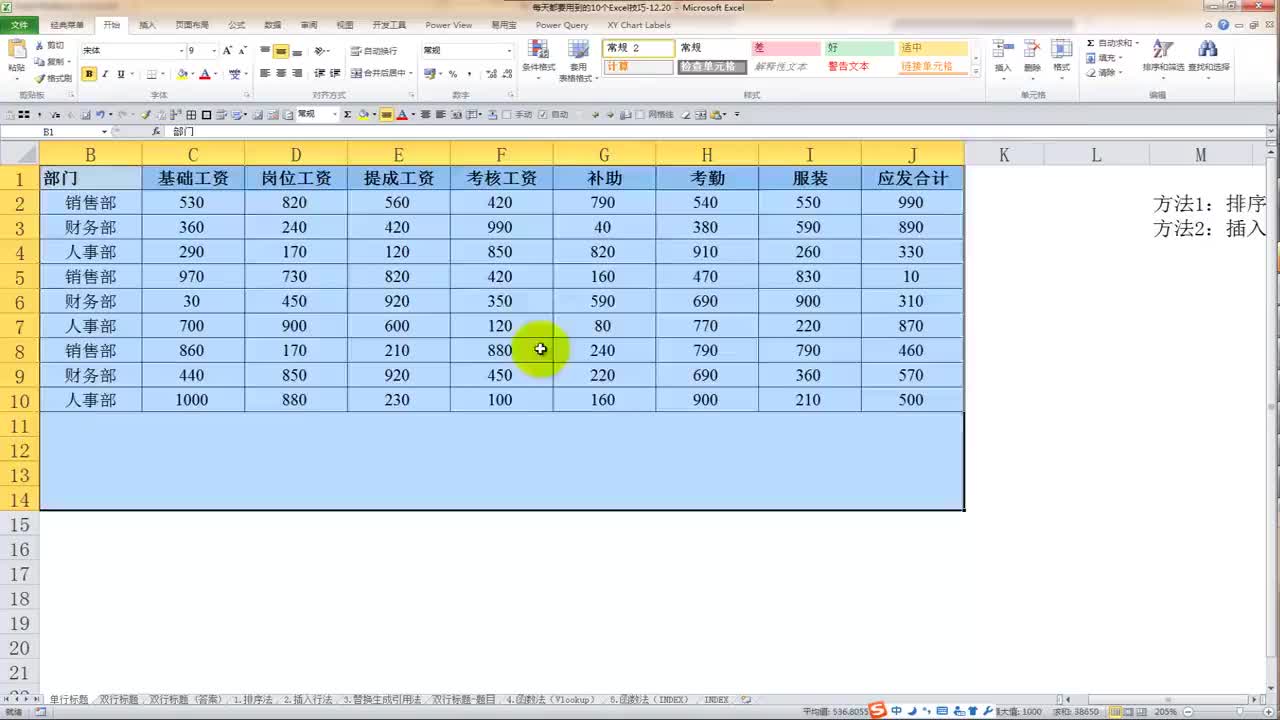
Task: Apply Percent Style number format
Action: [x=453, y=74]
